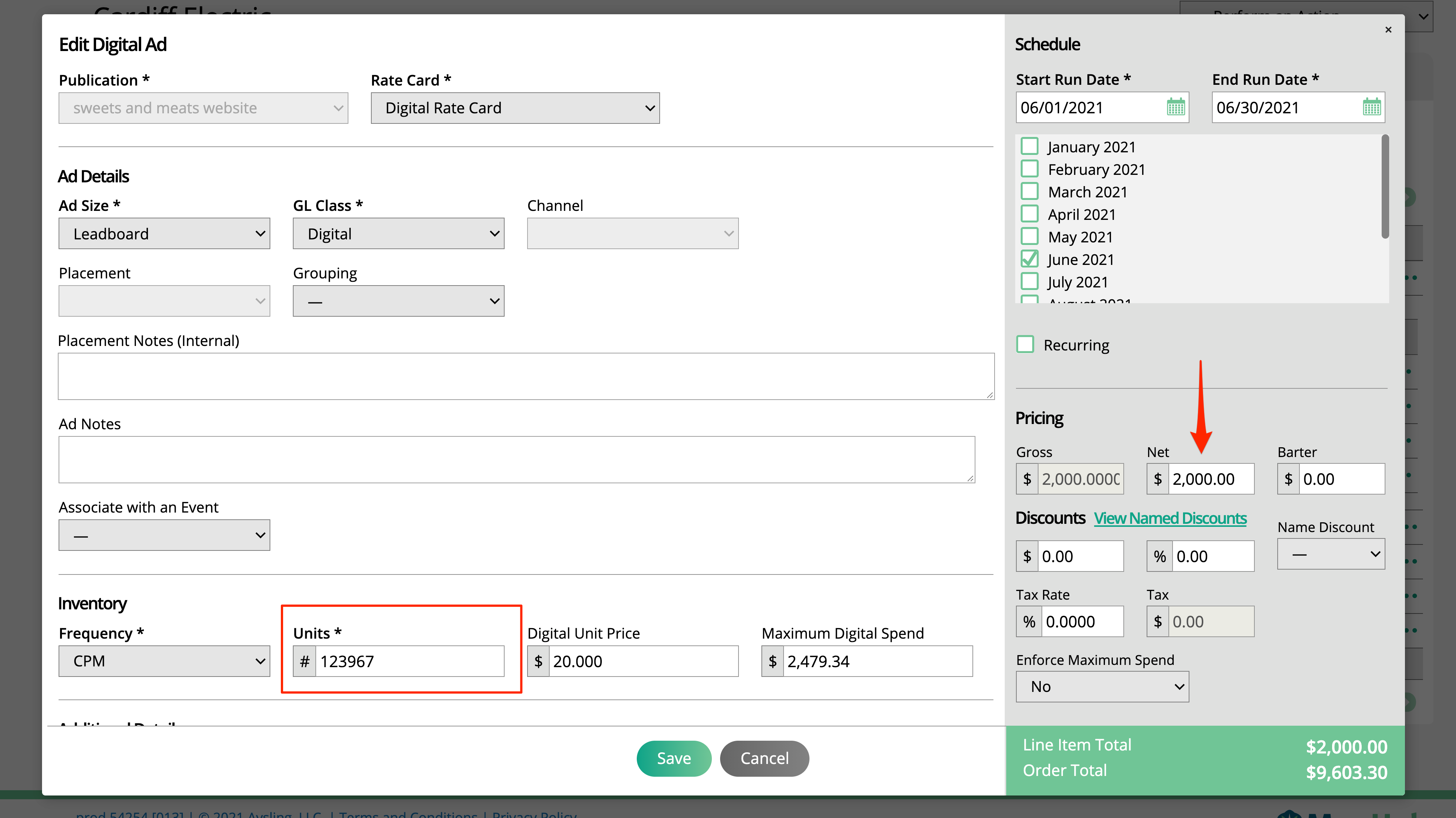1456x818 pixels.
Task: Open the Start Run Date calendar picker
Action: pos(1176,107)
